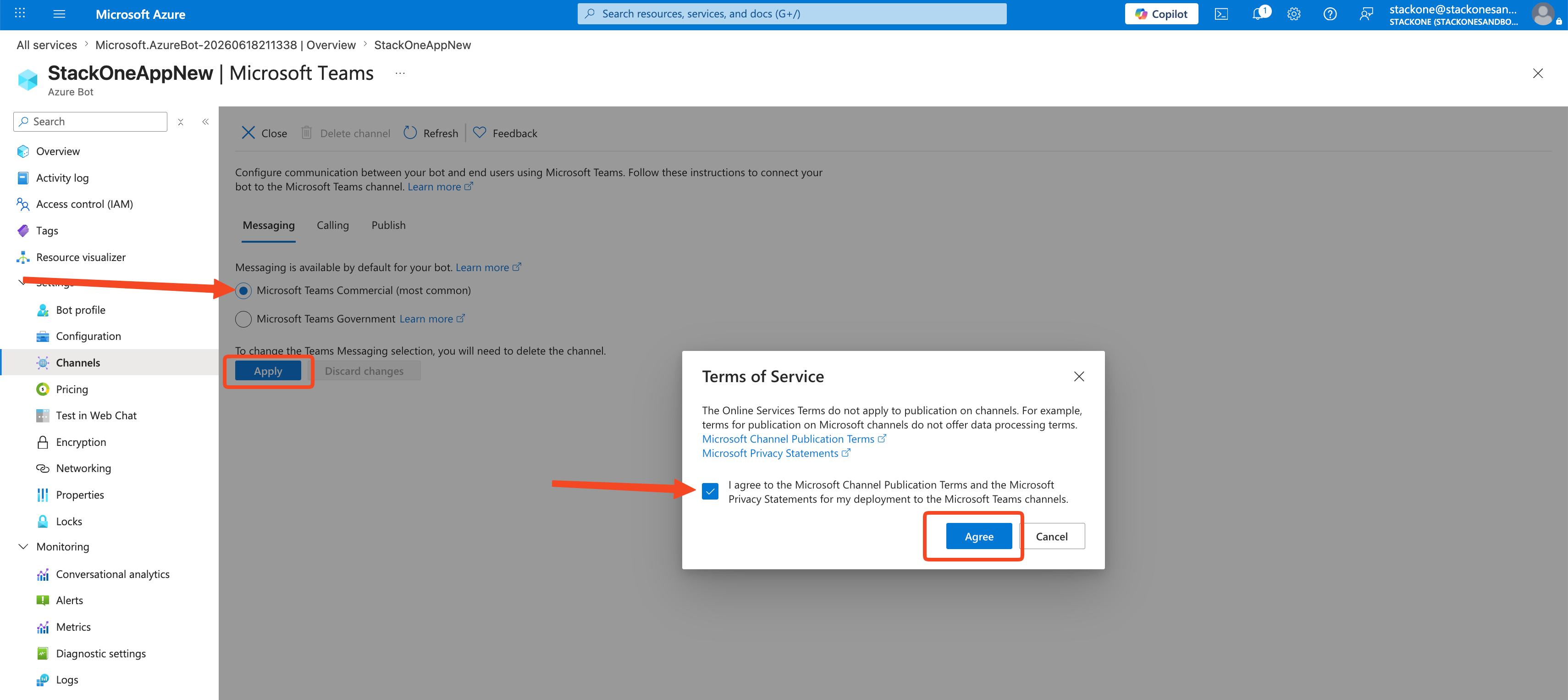Screen dimensions: 1568x700
Task: Collapse the sidebar with double chevron
Action: (206, 122)
